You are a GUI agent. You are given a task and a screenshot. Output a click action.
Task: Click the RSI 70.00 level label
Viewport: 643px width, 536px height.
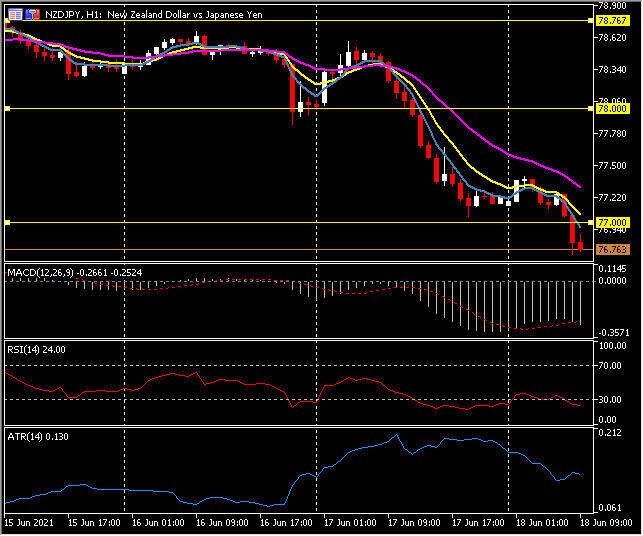pos(612,366)
